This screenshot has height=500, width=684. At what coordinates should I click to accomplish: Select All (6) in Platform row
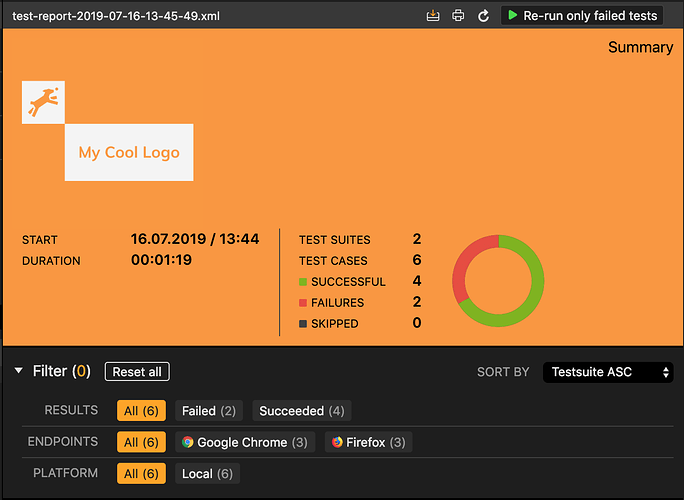tap(141, 473)
